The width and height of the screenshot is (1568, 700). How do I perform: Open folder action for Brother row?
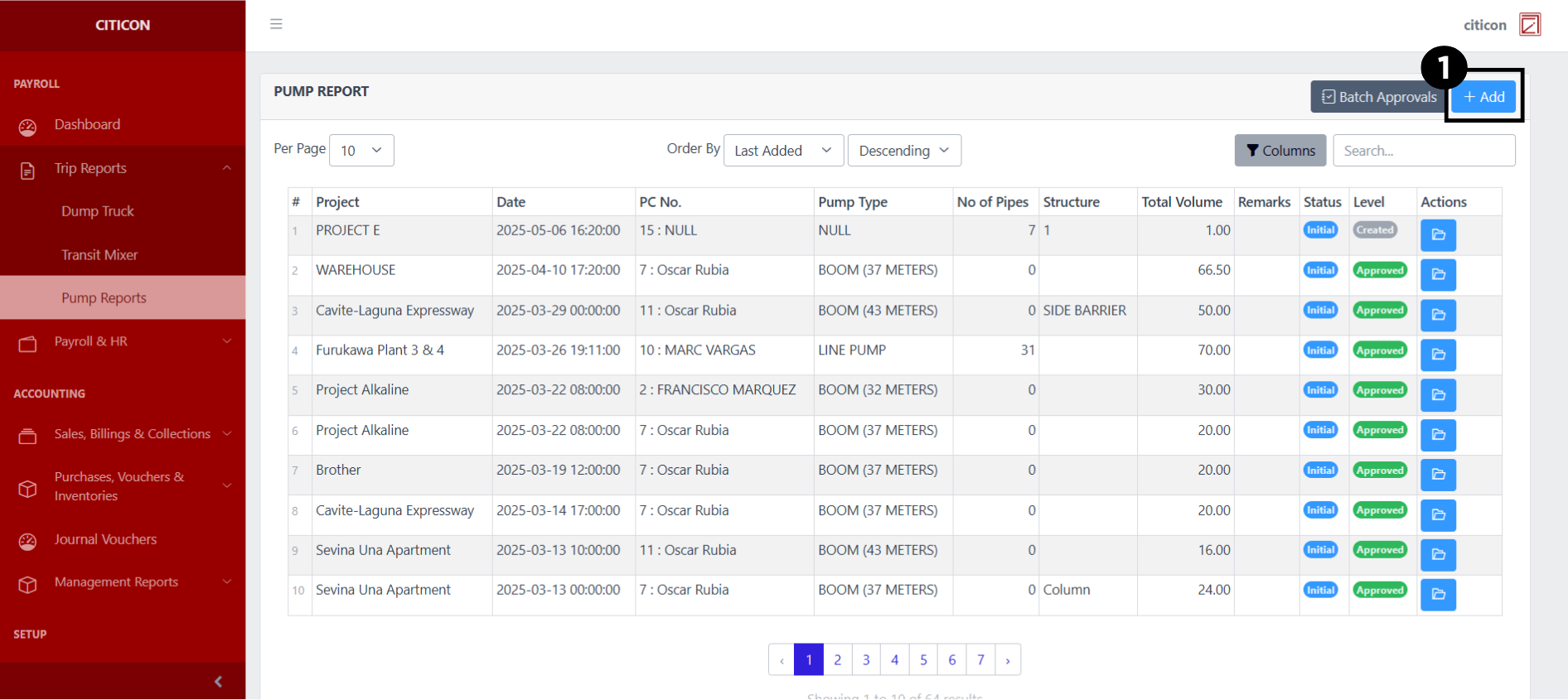click(x=1438, y=475)
